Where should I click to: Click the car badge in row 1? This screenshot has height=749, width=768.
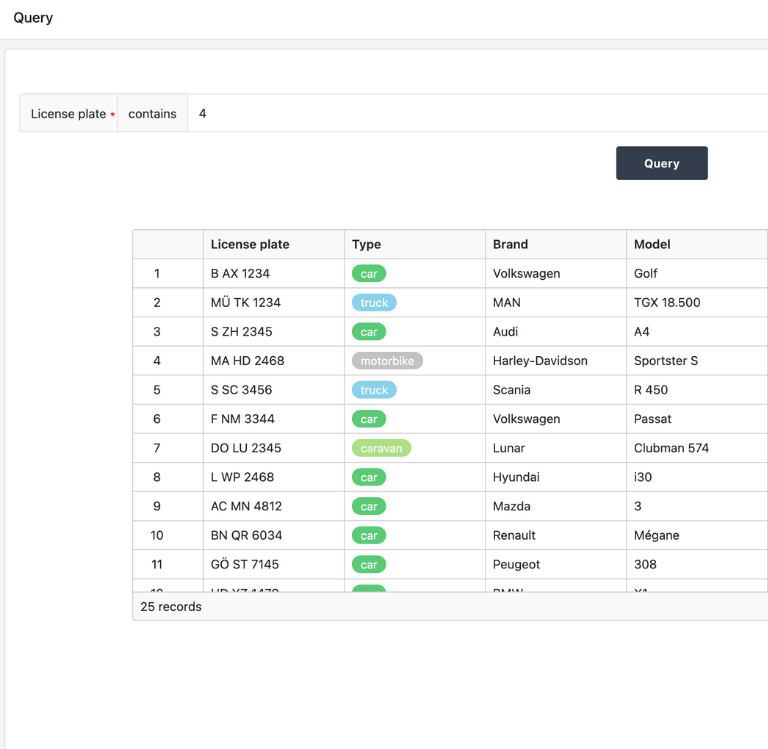click(x=369, y=273)
